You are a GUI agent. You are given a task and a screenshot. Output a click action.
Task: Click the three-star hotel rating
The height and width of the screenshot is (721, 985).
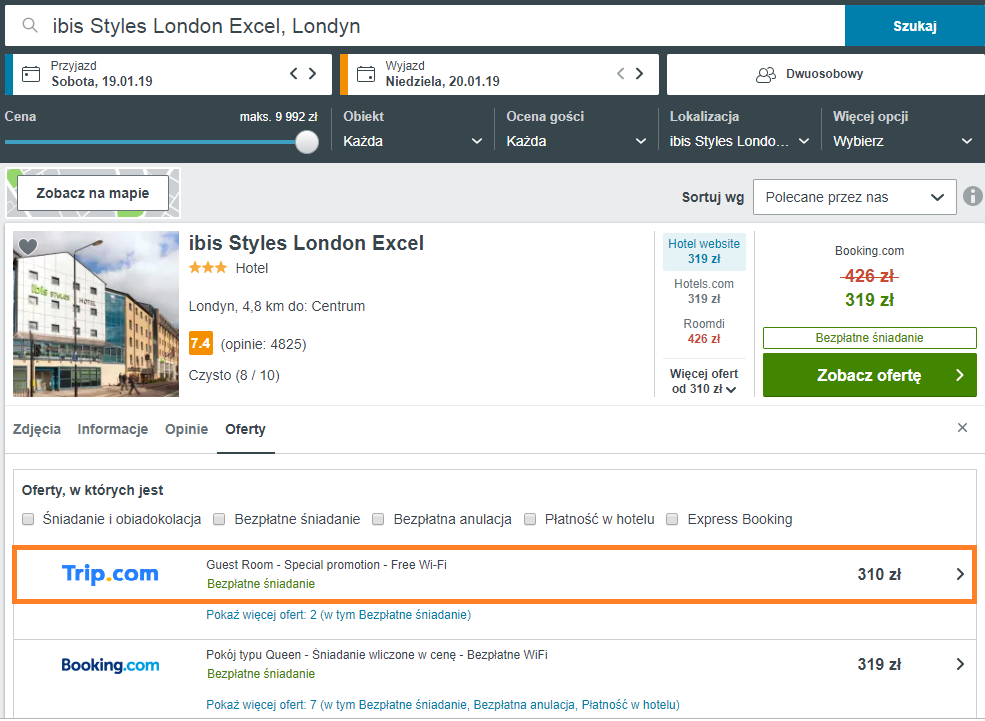pyautogui.click(x=208, y=268)
